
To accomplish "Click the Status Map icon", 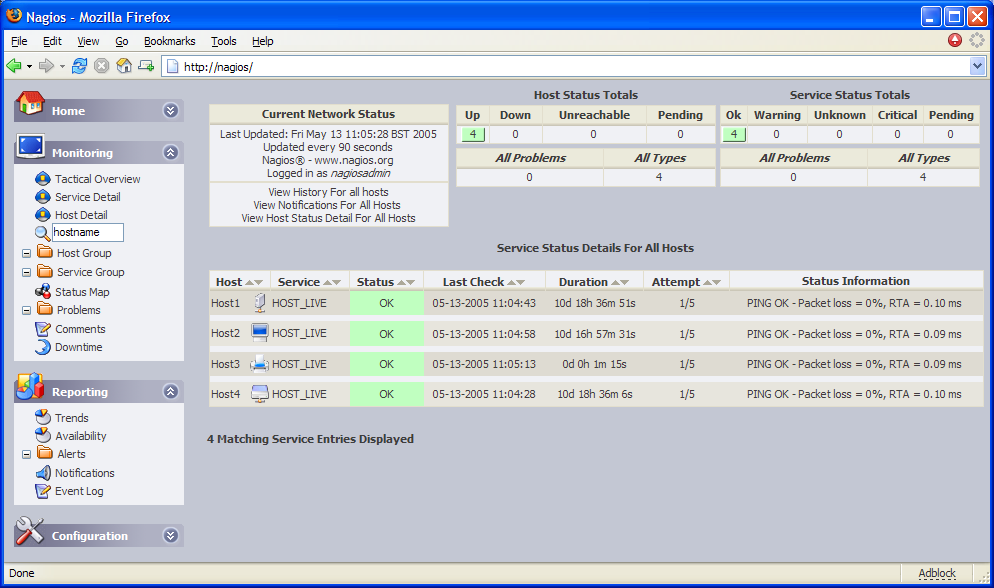I will [x=43, y=291].
